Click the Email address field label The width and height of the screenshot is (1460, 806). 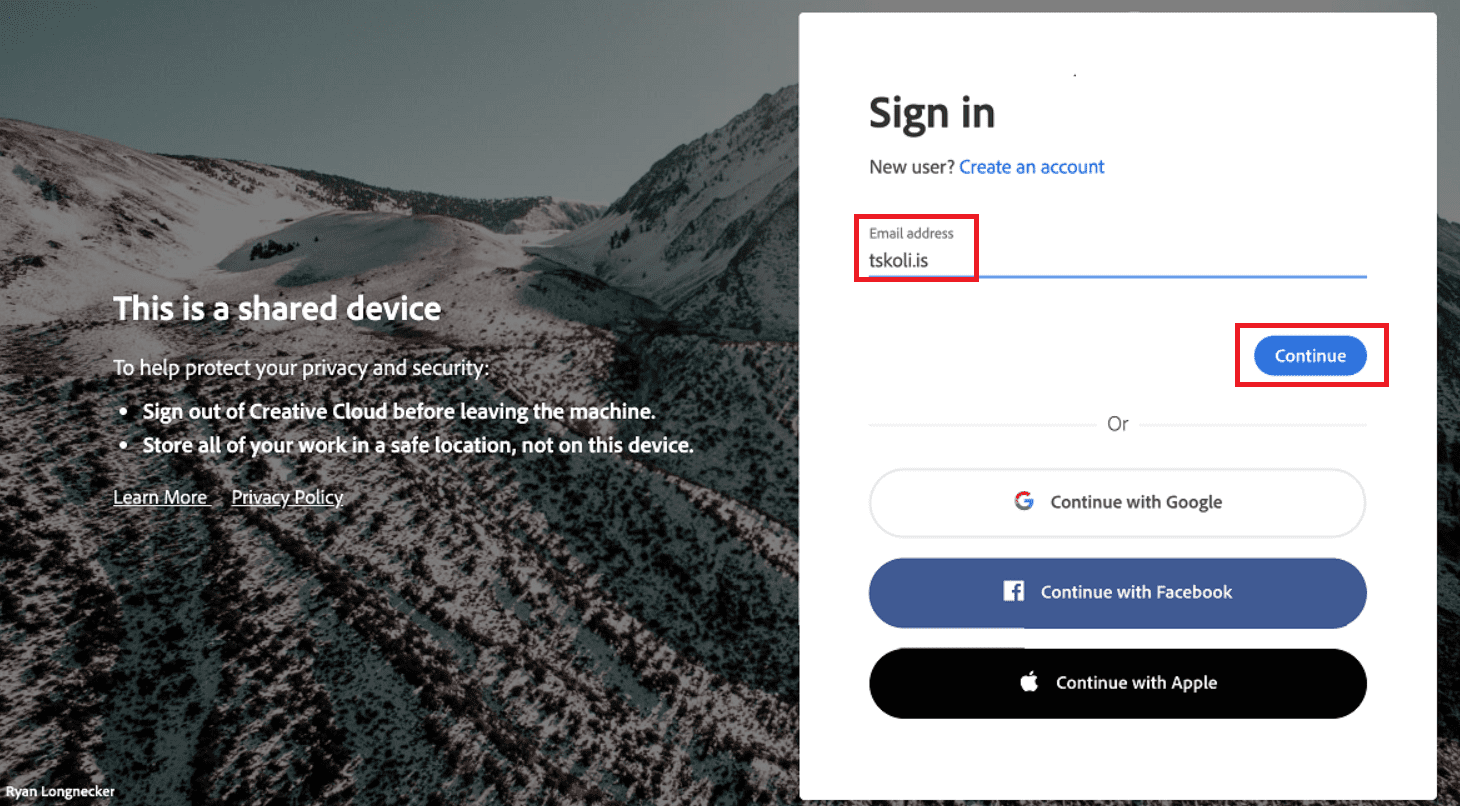tap(911, 233)
